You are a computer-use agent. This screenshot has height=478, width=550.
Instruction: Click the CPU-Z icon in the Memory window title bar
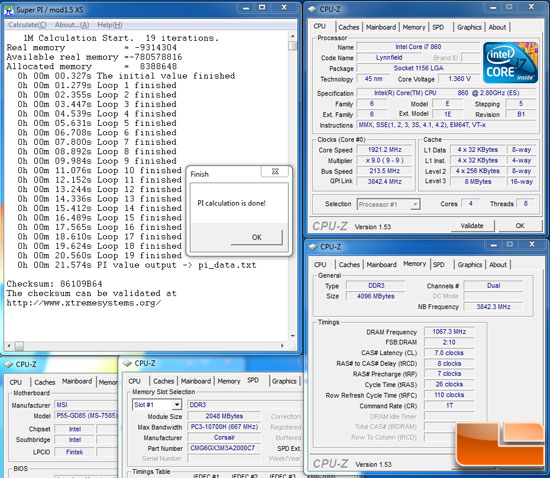(x=313, y=247)
